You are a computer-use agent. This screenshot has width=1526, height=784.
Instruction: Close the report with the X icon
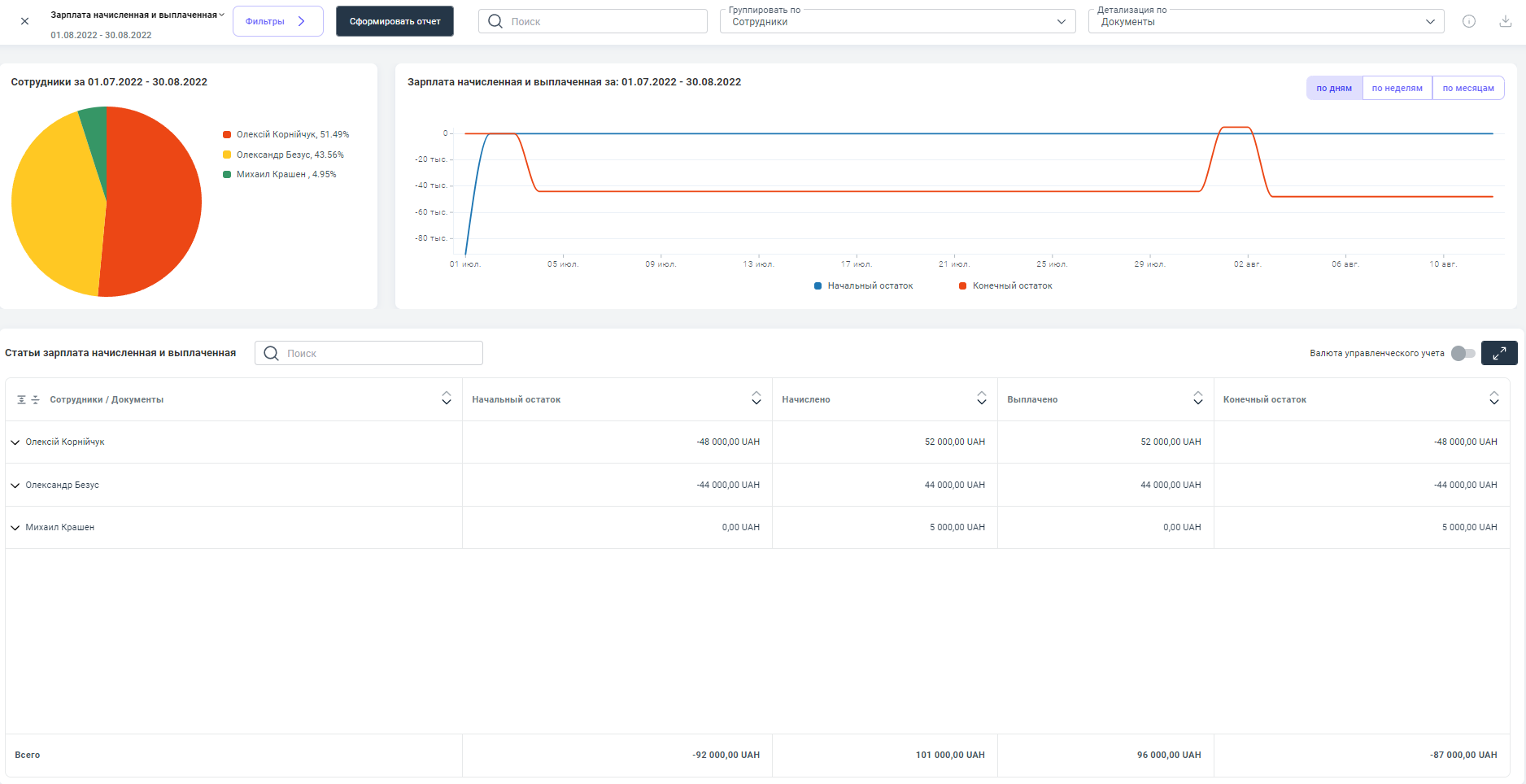24,21
